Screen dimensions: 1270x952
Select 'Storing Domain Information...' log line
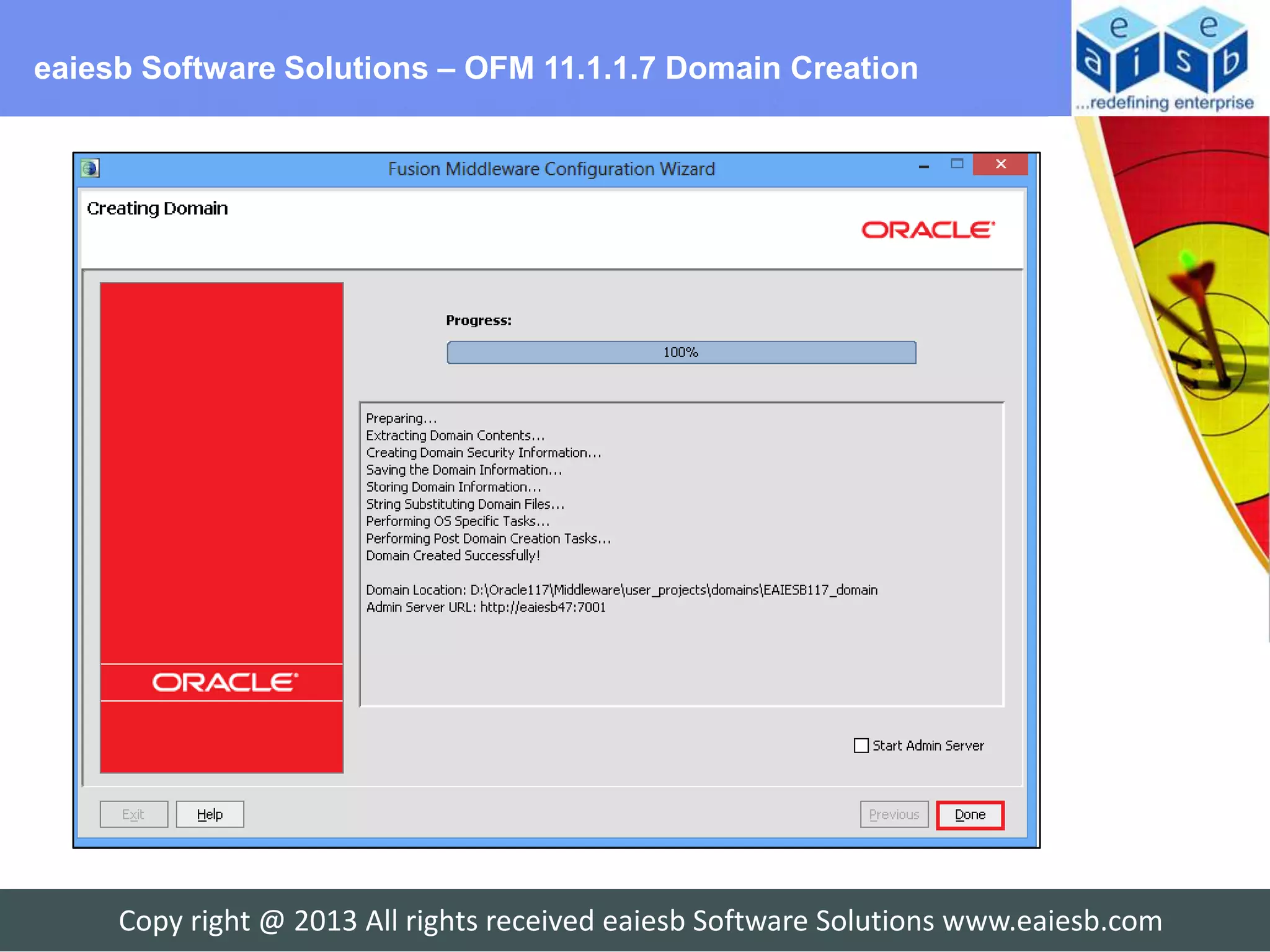[x=453, y=487]
